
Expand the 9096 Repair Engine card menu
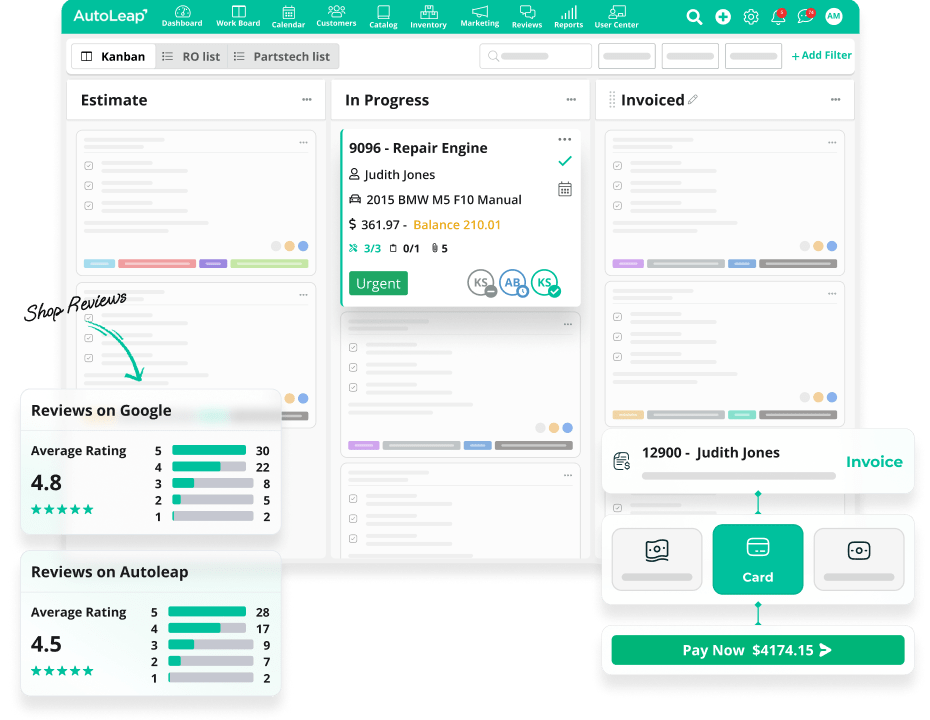565,139
